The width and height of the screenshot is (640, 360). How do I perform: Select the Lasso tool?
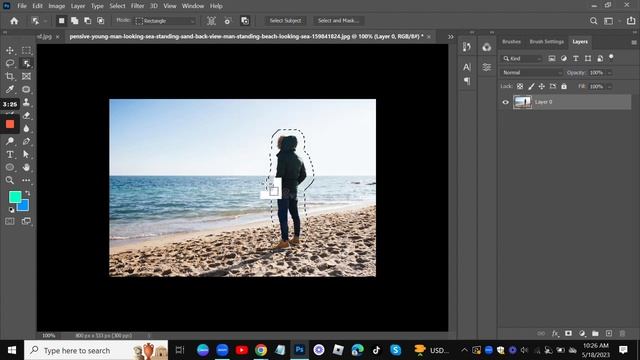(10, 63)
